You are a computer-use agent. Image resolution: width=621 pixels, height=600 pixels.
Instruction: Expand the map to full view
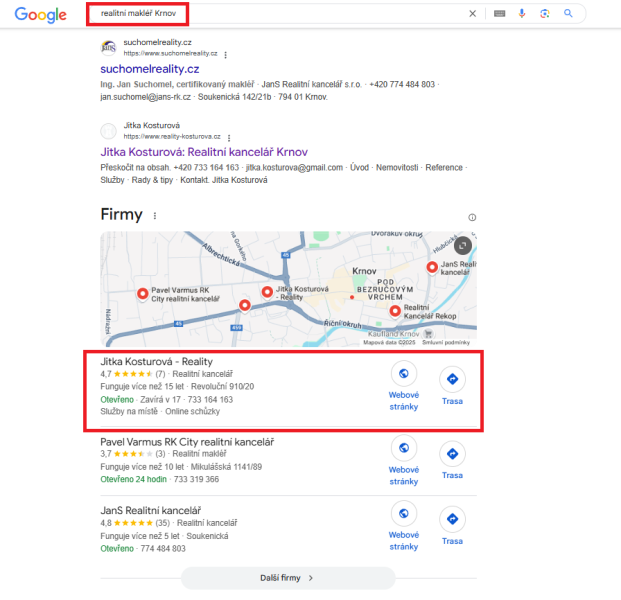tap(462, 246)
